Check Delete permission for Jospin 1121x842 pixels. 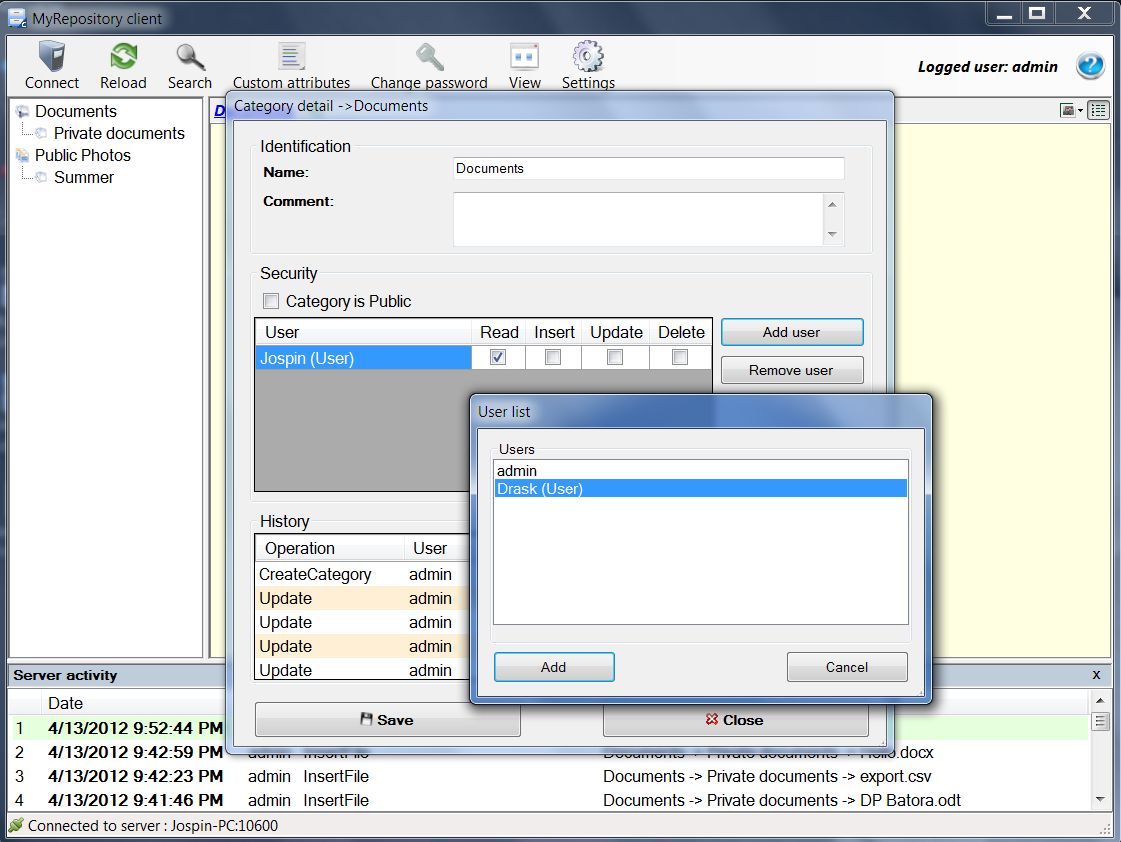(x=680, y=357)
